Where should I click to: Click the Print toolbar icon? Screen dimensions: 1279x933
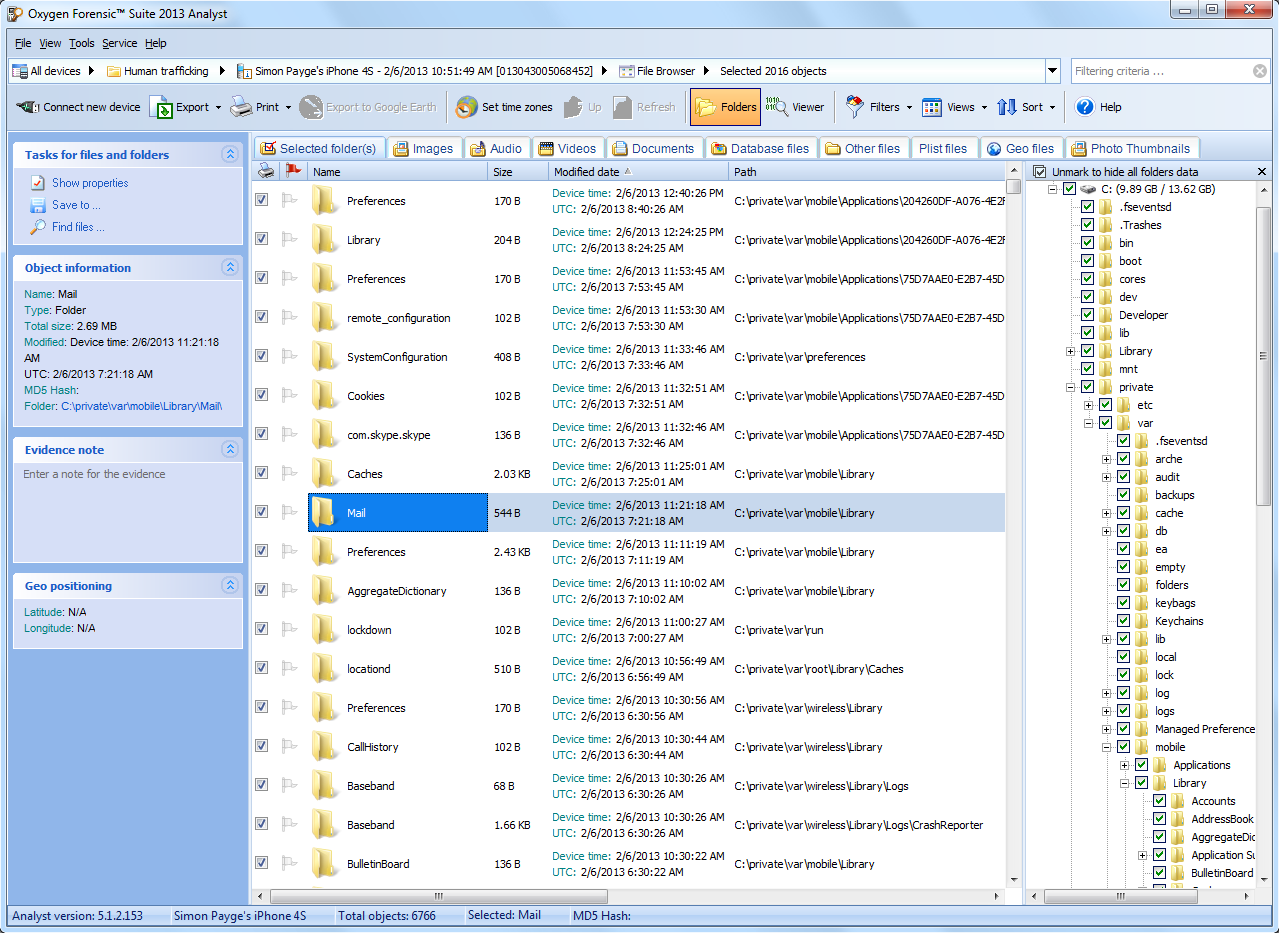coord(241,107)
